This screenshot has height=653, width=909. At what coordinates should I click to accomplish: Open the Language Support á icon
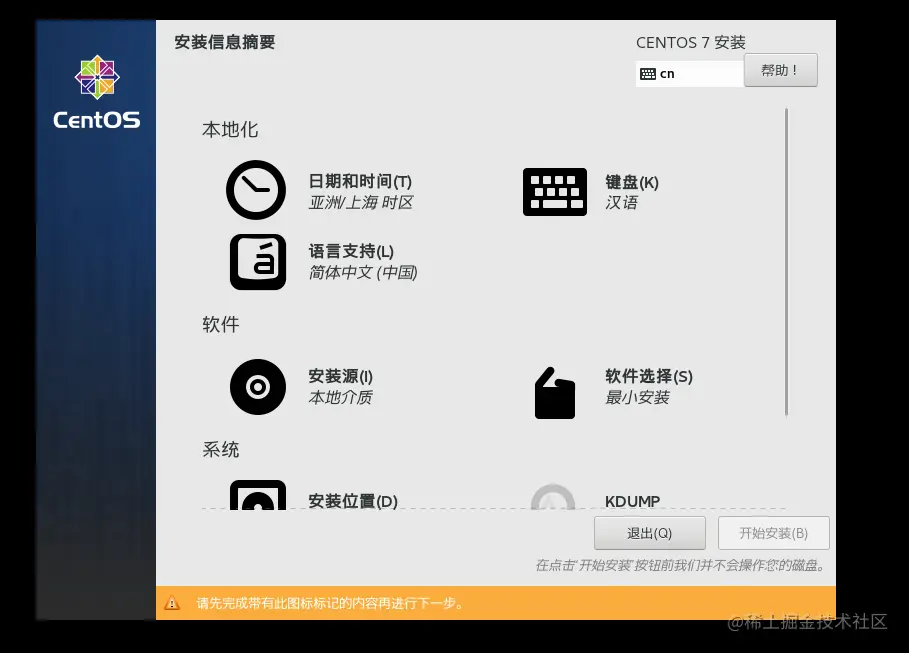pyautogui.click(x=258, y=262)
